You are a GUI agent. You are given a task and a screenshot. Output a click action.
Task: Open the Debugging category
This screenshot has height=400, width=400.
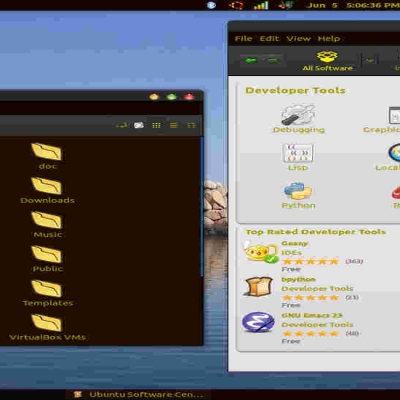point(298,119)
